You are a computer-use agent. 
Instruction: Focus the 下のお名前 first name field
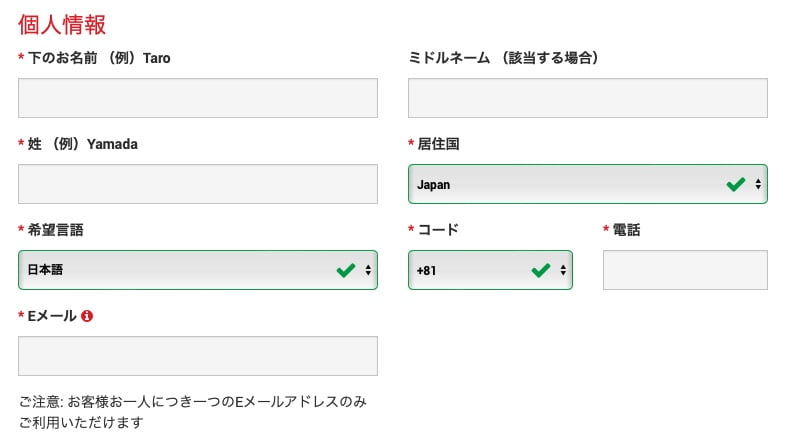(x=198, y=98)
